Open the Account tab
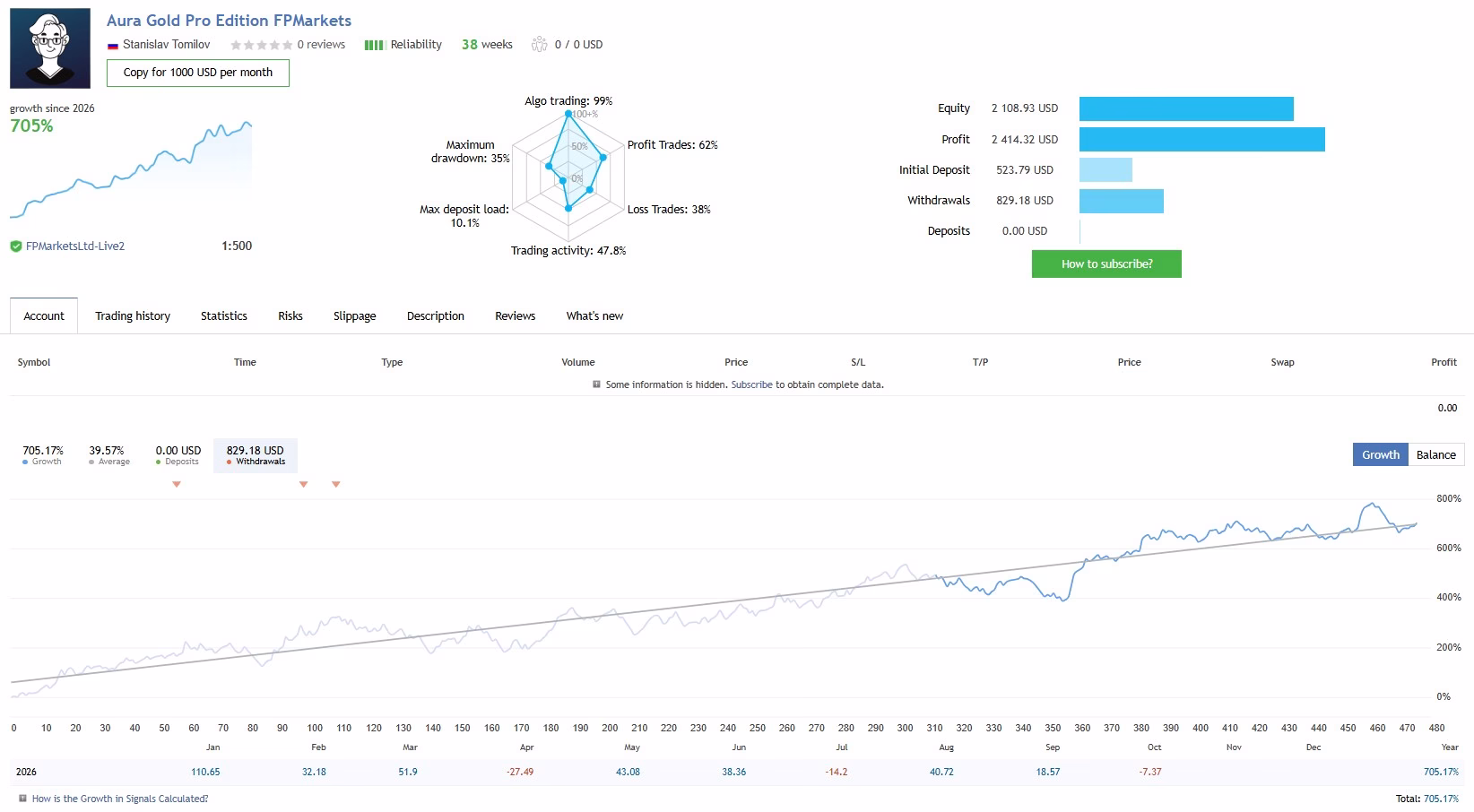This screenshot has width=1474, height=812. tap(44, 315)
